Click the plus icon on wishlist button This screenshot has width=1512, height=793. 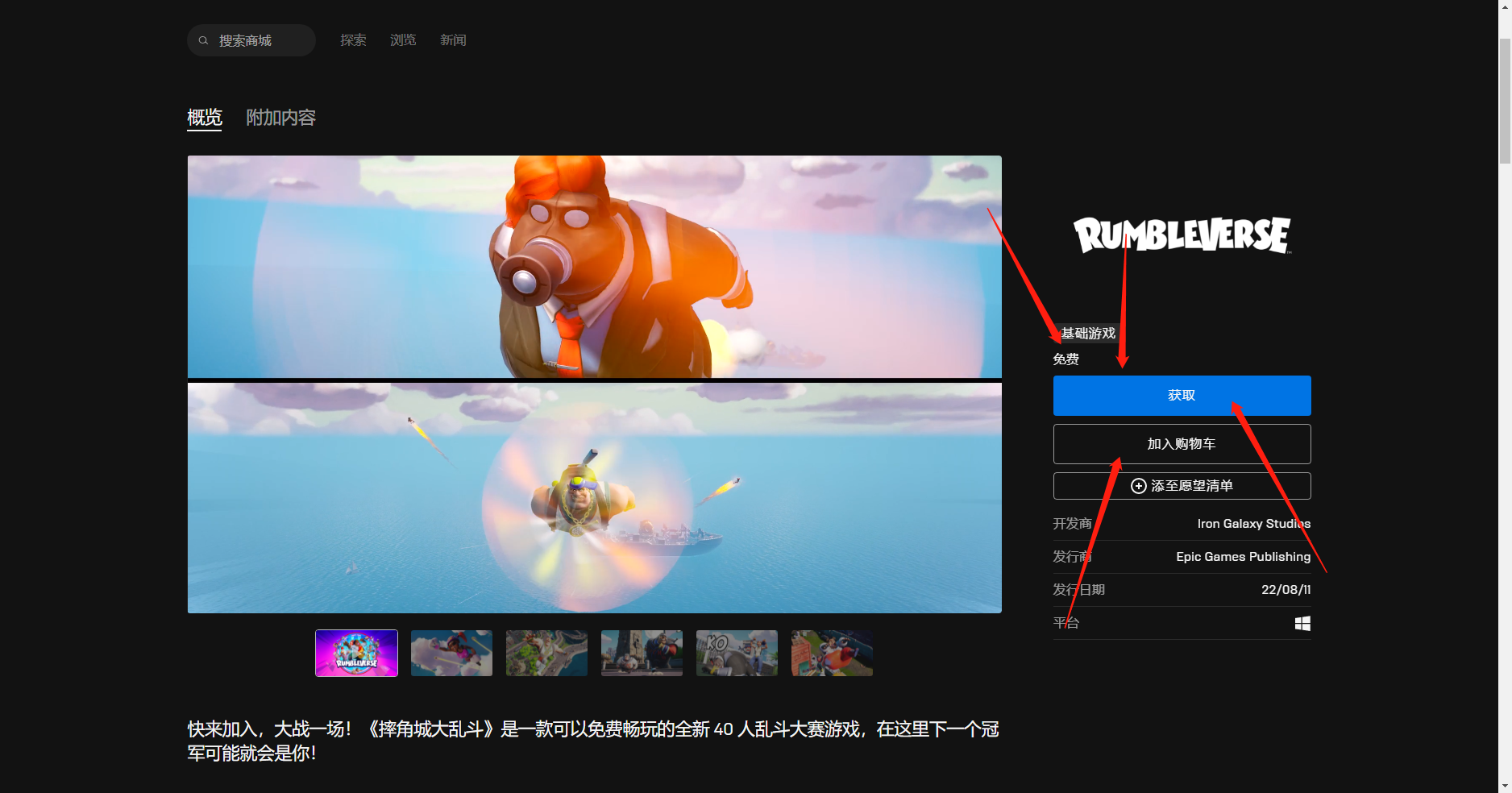1139,486
